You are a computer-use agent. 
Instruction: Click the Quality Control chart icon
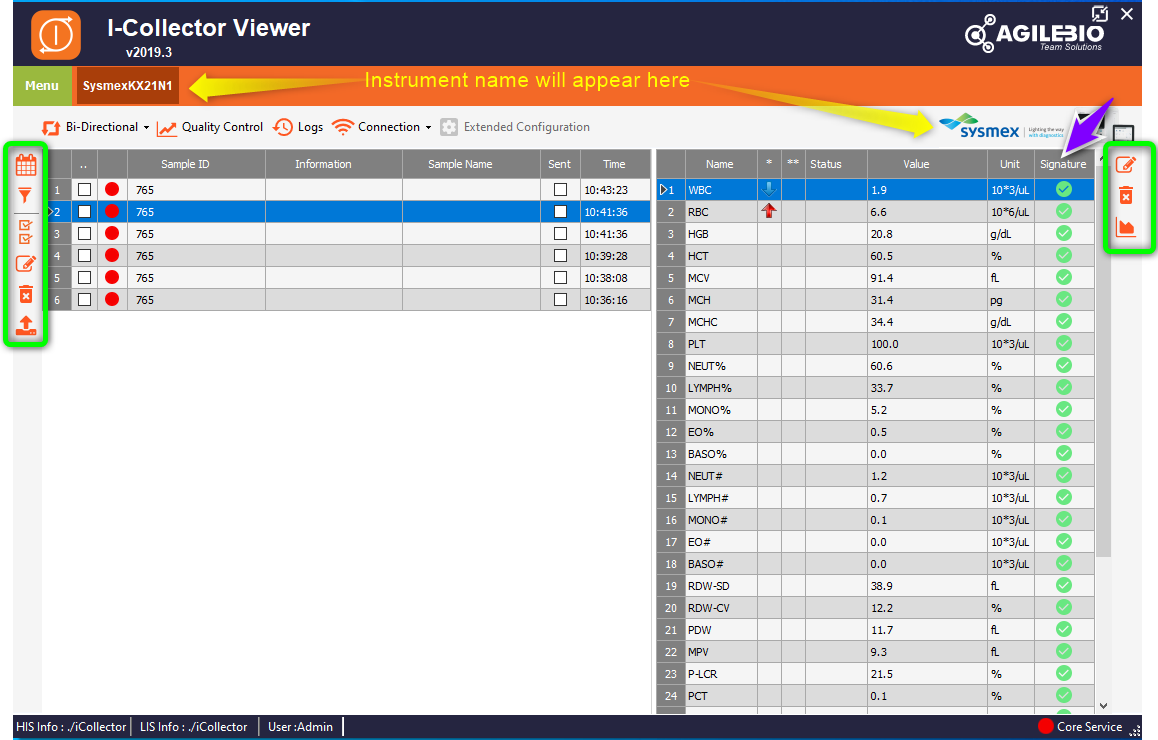[x=167, y=129]
